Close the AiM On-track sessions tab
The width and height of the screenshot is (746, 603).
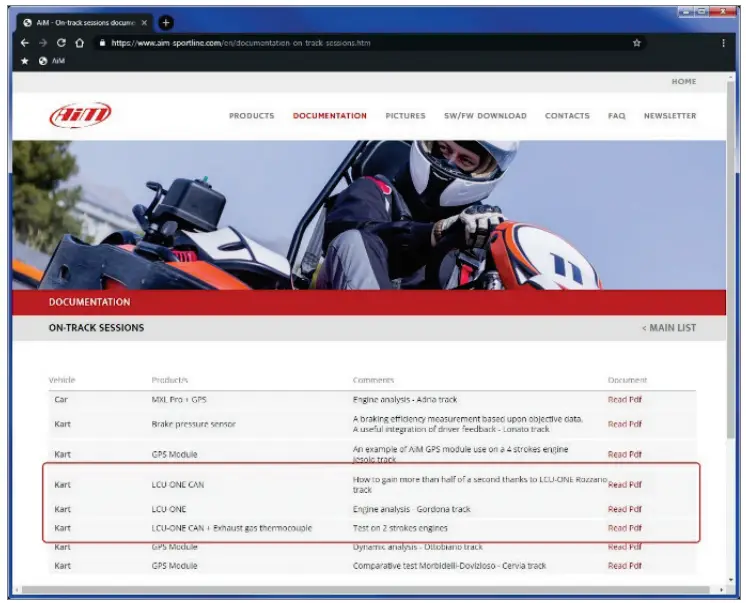coord(144,22)
